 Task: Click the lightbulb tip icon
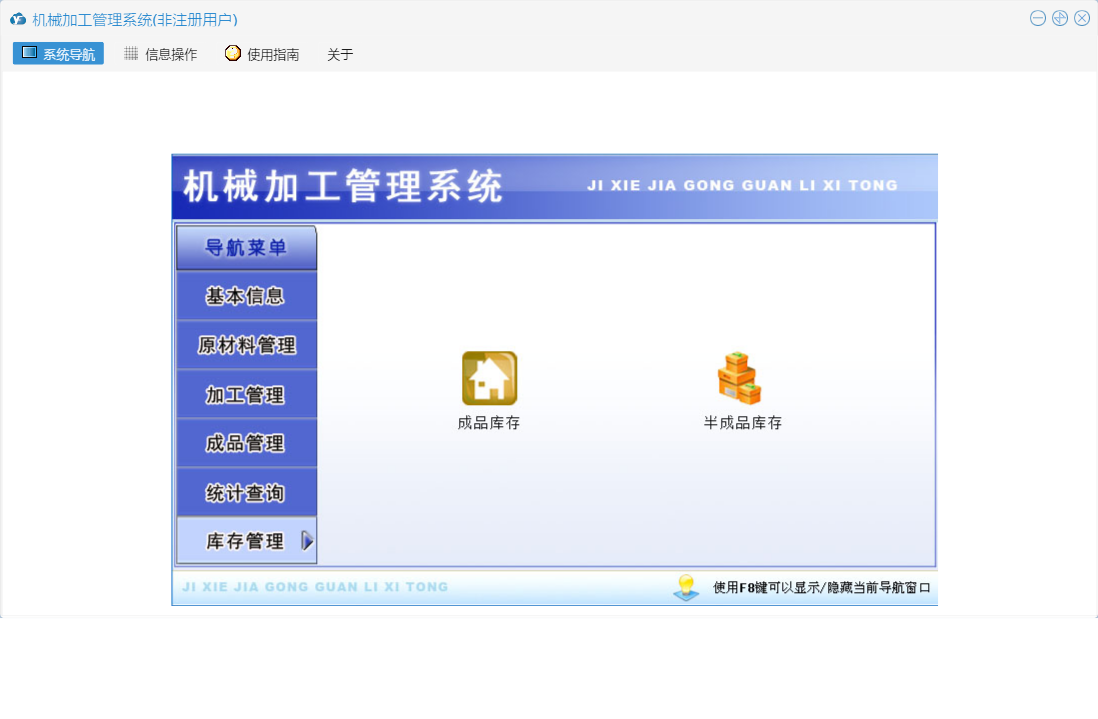[686, 587]
